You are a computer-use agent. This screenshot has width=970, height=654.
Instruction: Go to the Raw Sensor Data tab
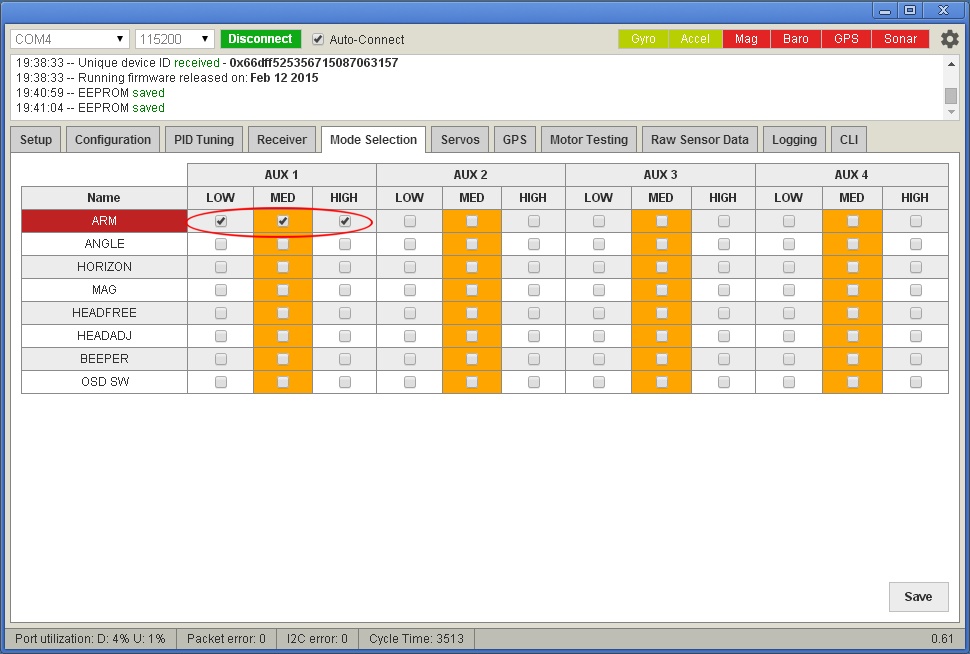(x=699, y=140)
